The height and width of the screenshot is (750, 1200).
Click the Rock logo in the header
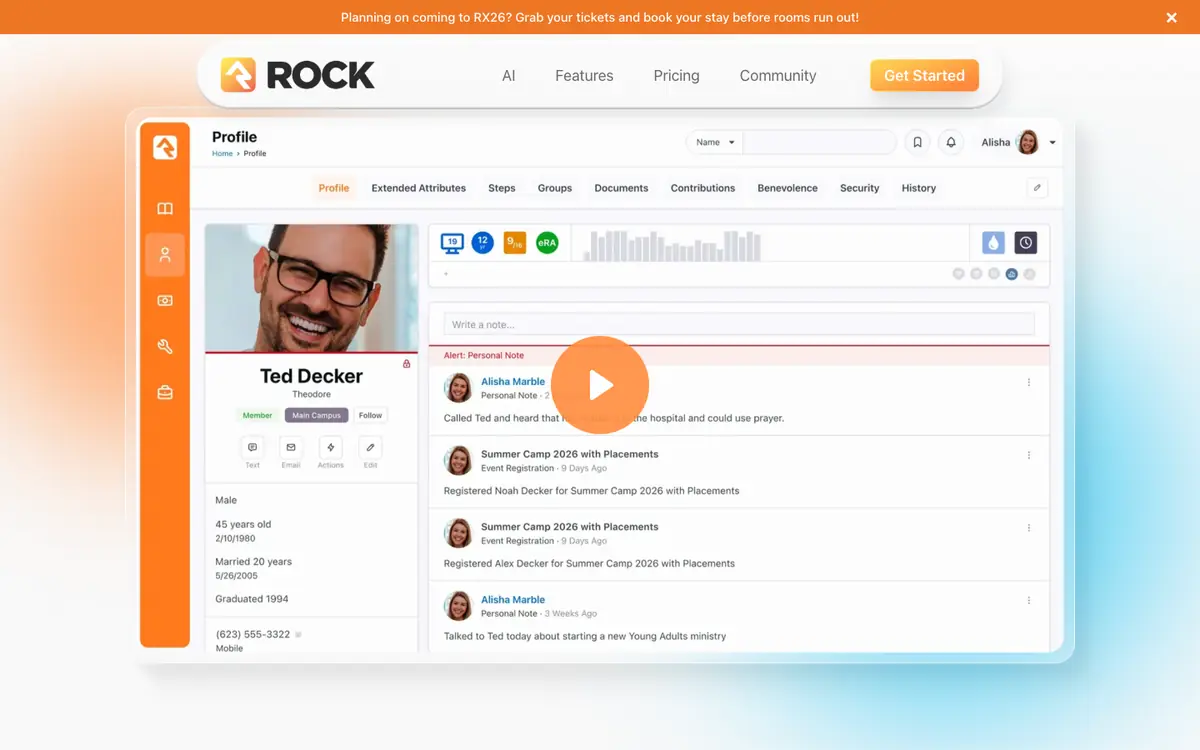click(x=298, y=75)
